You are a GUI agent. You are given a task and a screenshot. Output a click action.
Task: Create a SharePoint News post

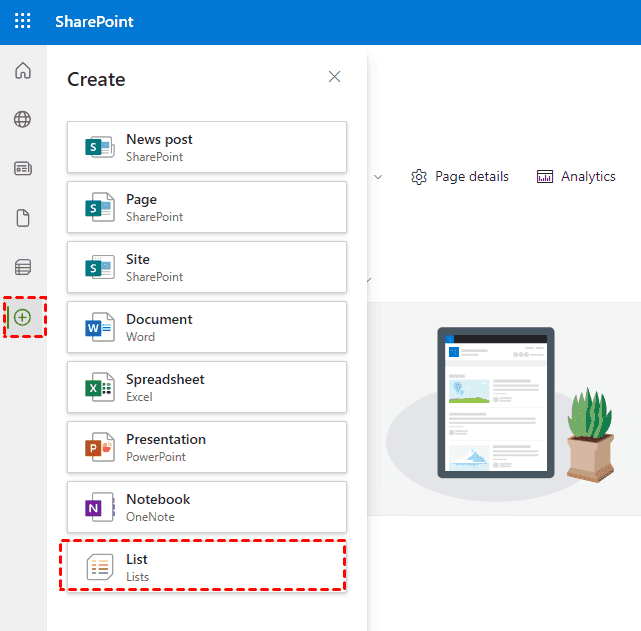207,147
